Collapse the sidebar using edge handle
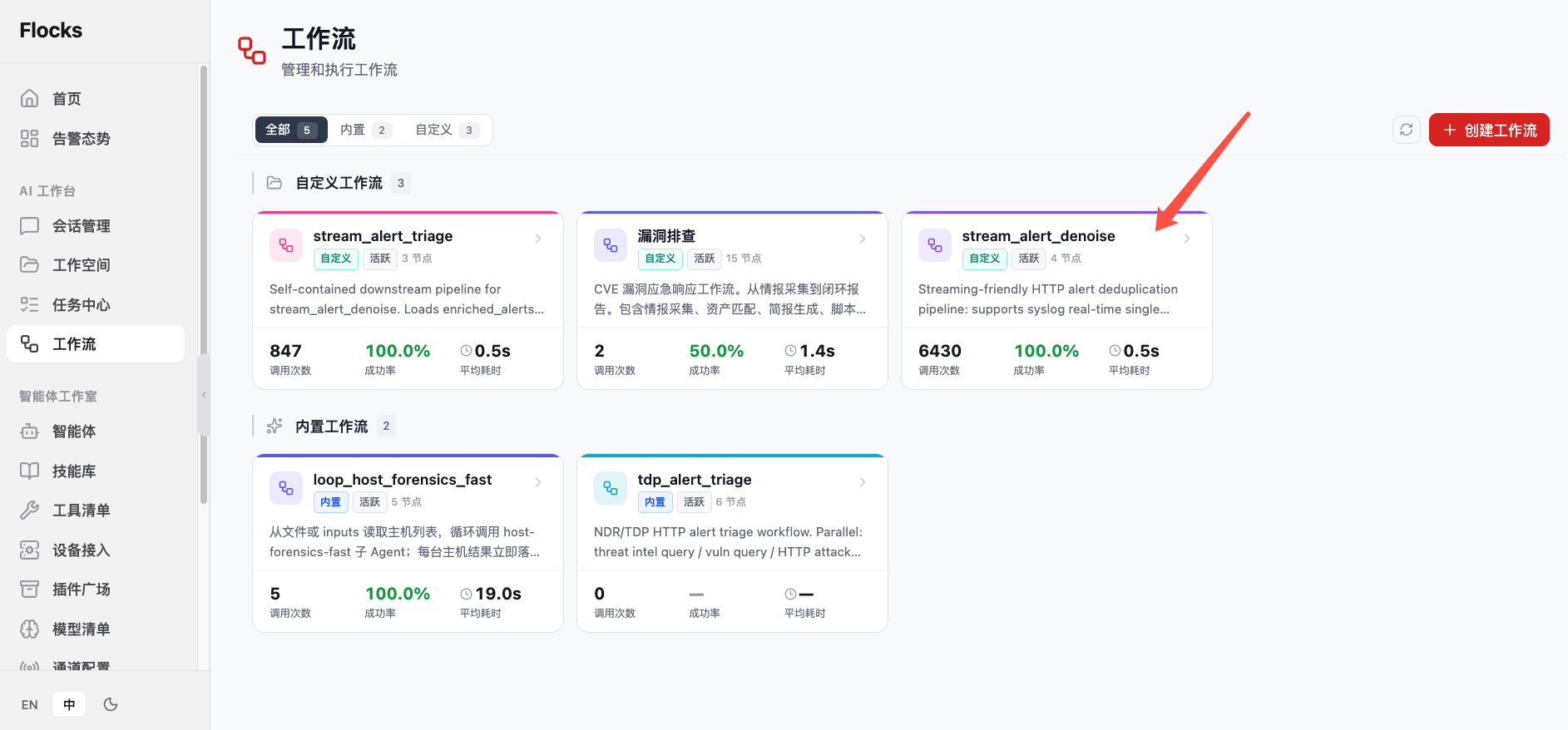The width and height of the screenshot is (1568, 730). (x=204, y=395)
